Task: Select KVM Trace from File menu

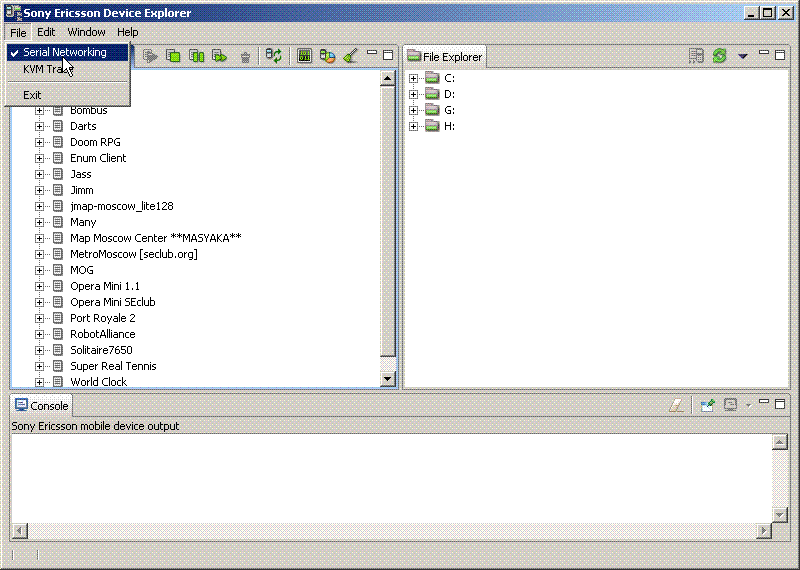Action: [x=67, y=69]
